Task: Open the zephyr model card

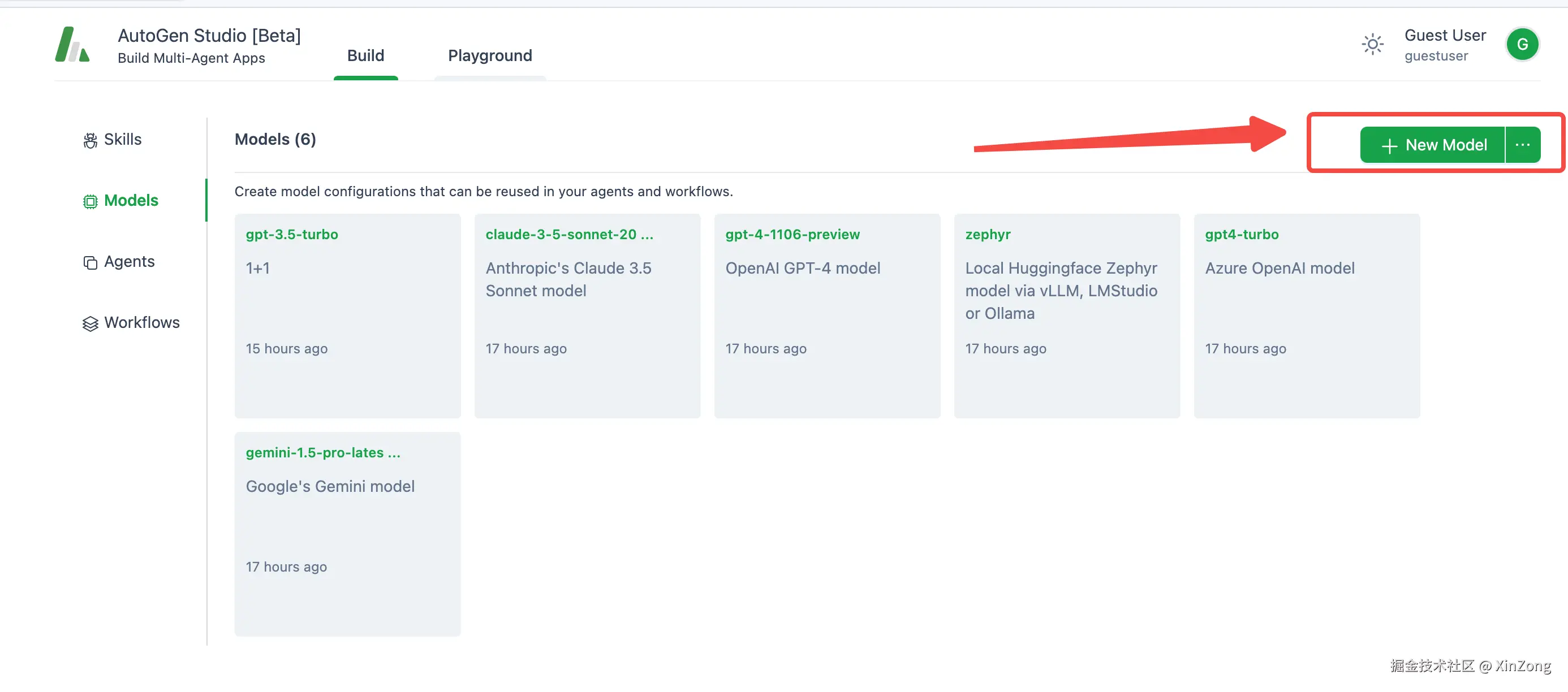Action: [x=1066, y=315]
